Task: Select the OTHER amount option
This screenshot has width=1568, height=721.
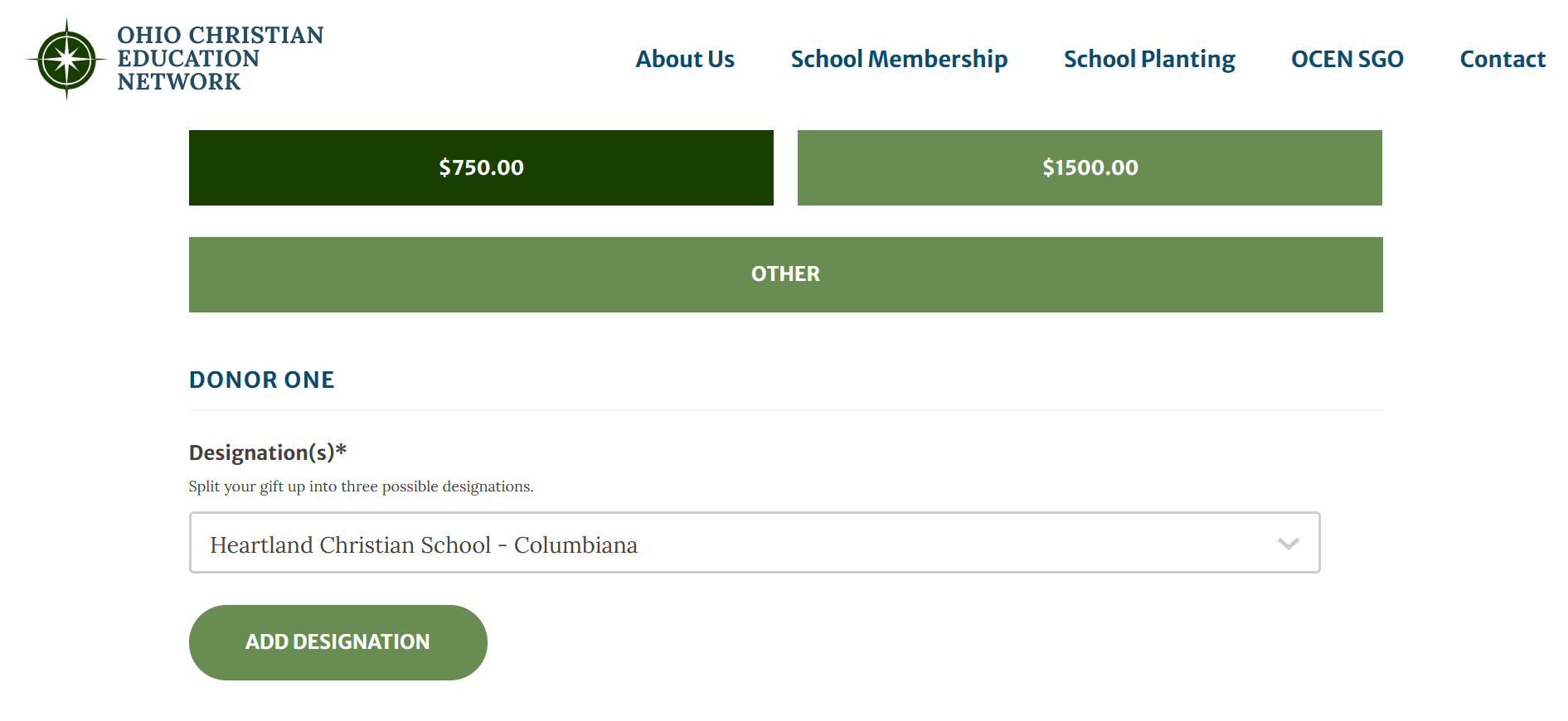Action: pyautogui.click(x=785, y=274)
